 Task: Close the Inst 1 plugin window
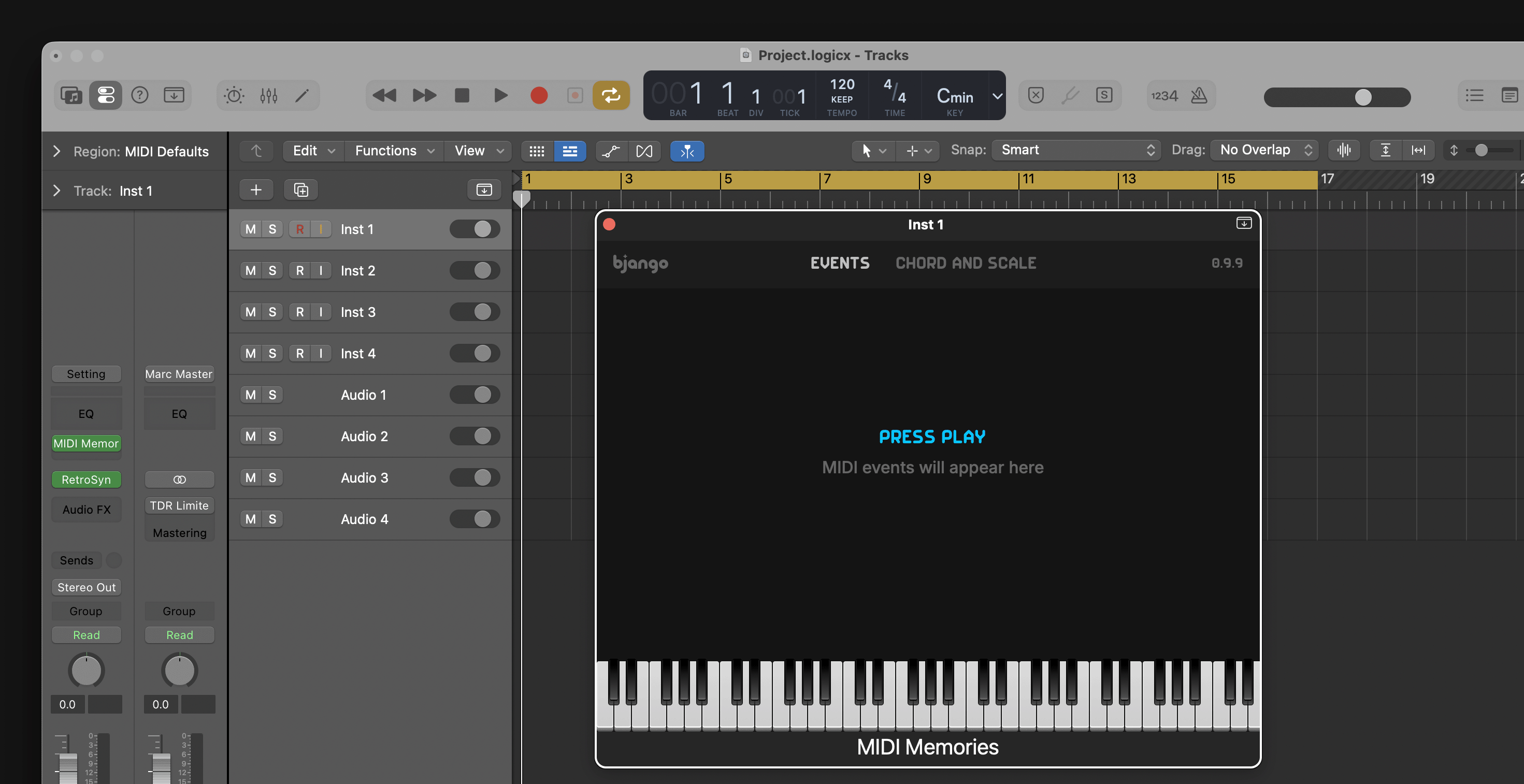click(x=609, y=224)
